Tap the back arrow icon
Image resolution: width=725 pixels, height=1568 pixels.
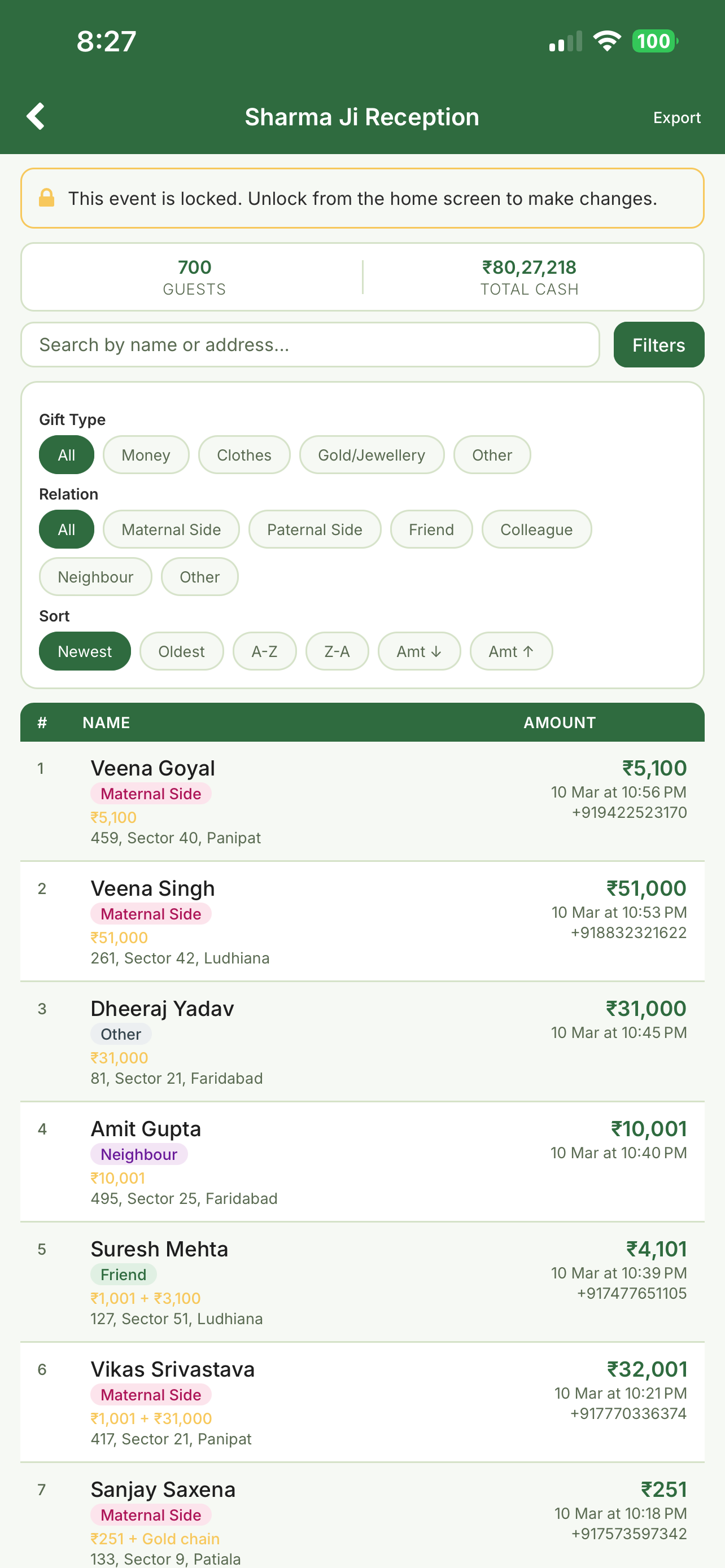coord(36,116)
